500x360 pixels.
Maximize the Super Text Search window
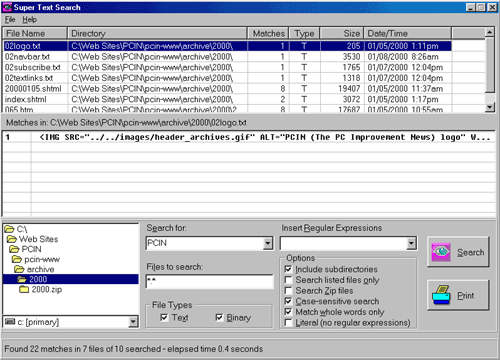click(481, 7)
